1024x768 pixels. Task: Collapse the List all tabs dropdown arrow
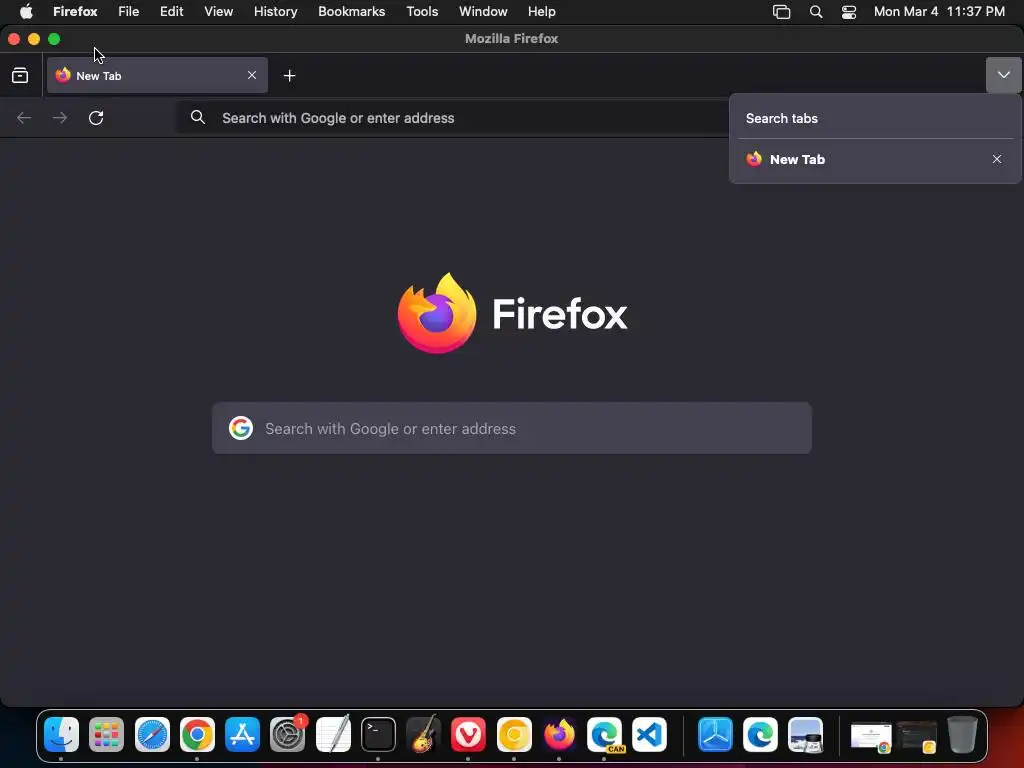tap(1003, 75)
